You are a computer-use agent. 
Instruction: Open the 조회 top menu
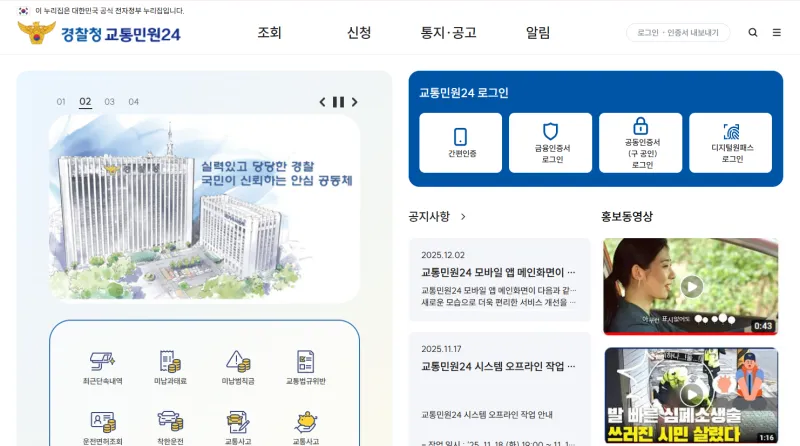(x=269, y=33)
